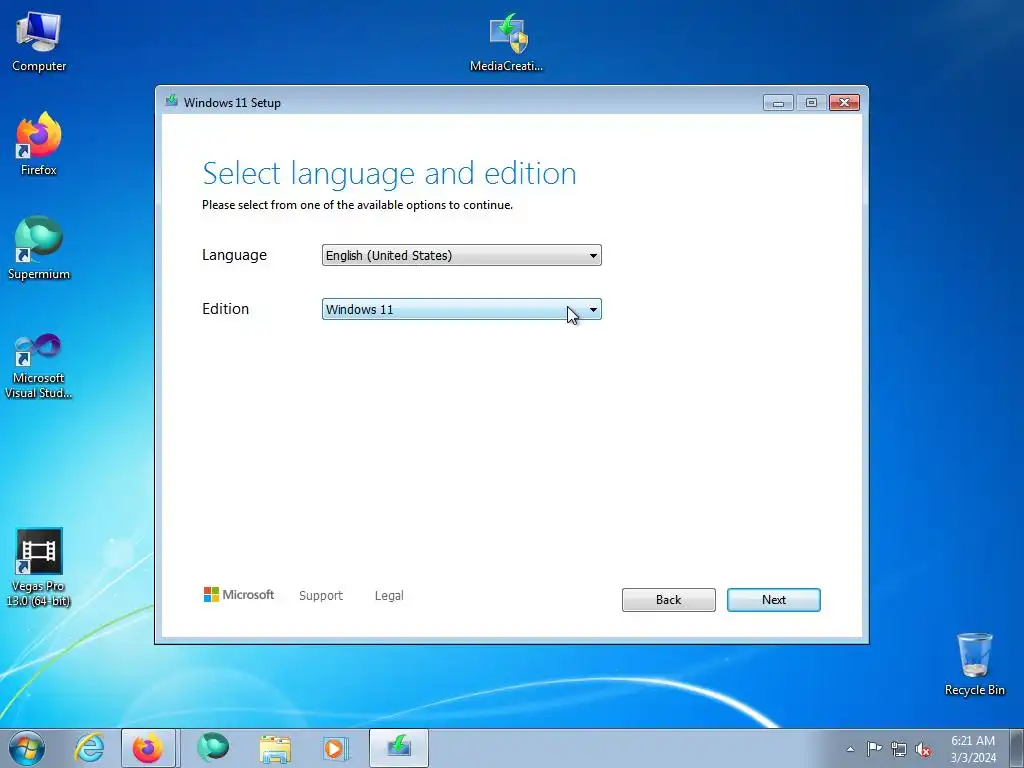The height and width of the screenshot is (768, 1024).
Task: Click the network tray icon
Action: [x=899, y=750]
